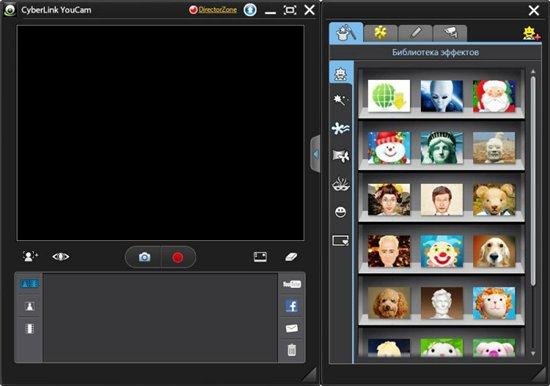Select the avatars category icon
This screenshot has width=550, height=386.
pos(341,73)
